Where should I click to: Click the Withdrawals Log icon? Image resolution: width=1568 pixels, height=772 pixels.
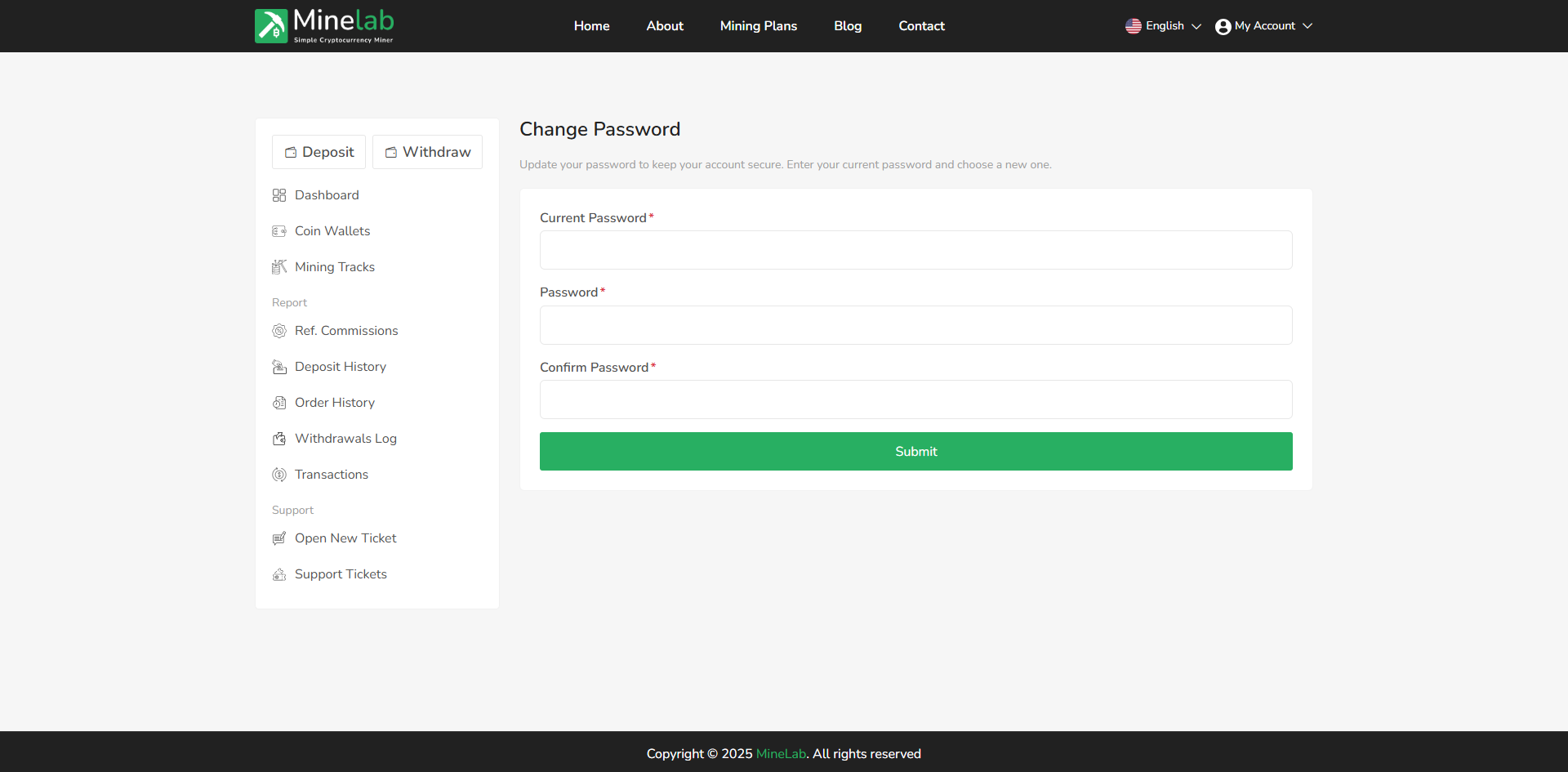279,439
